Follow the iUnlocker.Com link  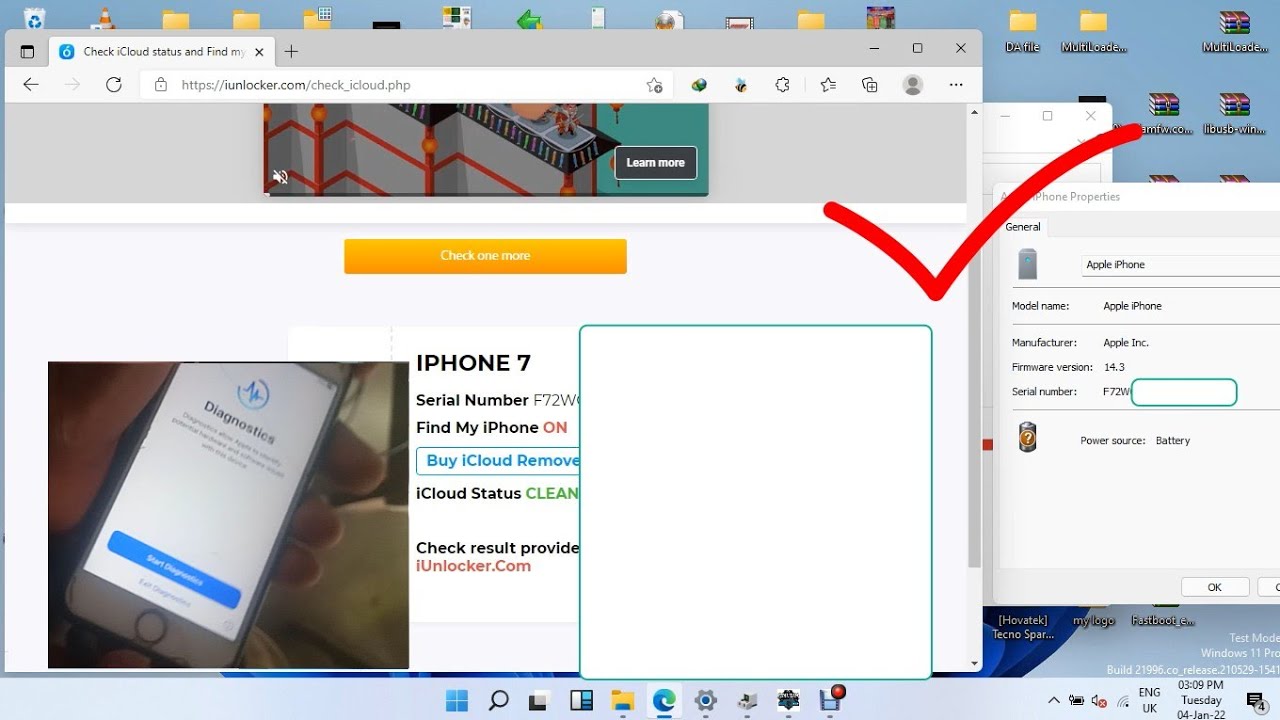(473, 566)
